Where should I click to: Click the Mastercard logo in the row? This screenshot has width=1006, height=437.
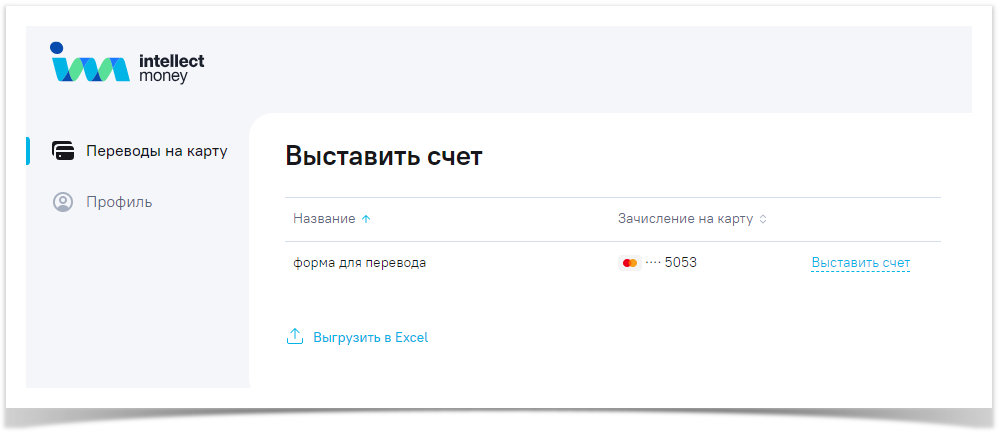pos(629,263)
